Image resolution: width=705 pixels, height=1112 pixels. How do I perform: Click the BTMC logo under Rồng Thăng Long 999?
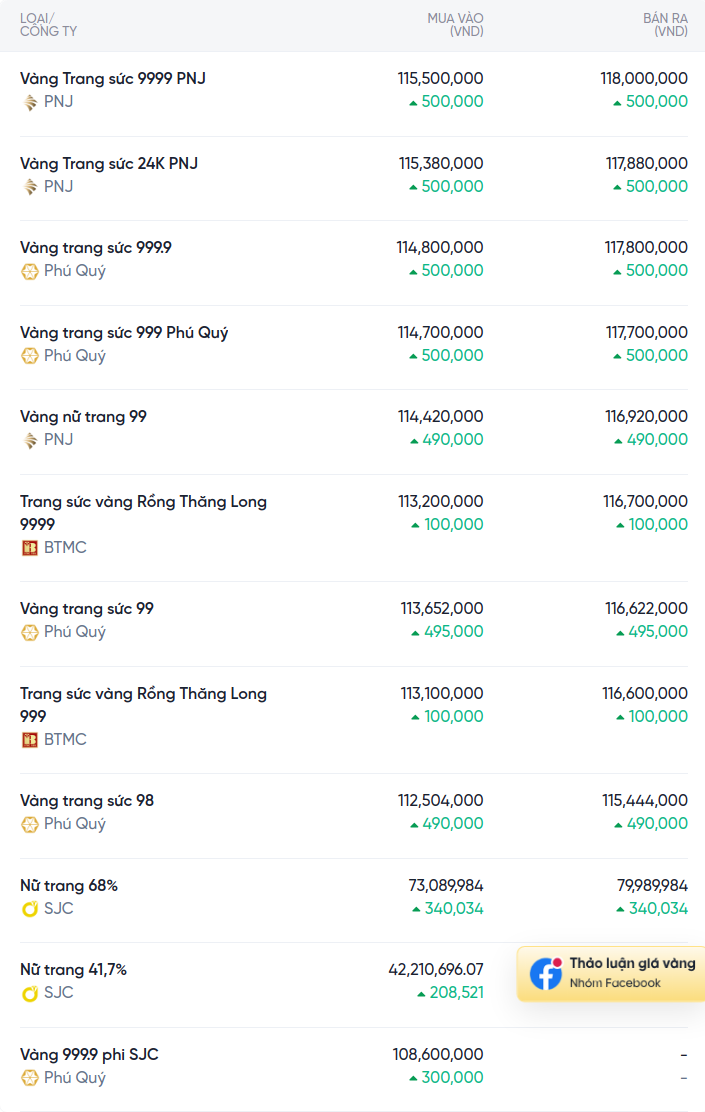click(30, 740)
